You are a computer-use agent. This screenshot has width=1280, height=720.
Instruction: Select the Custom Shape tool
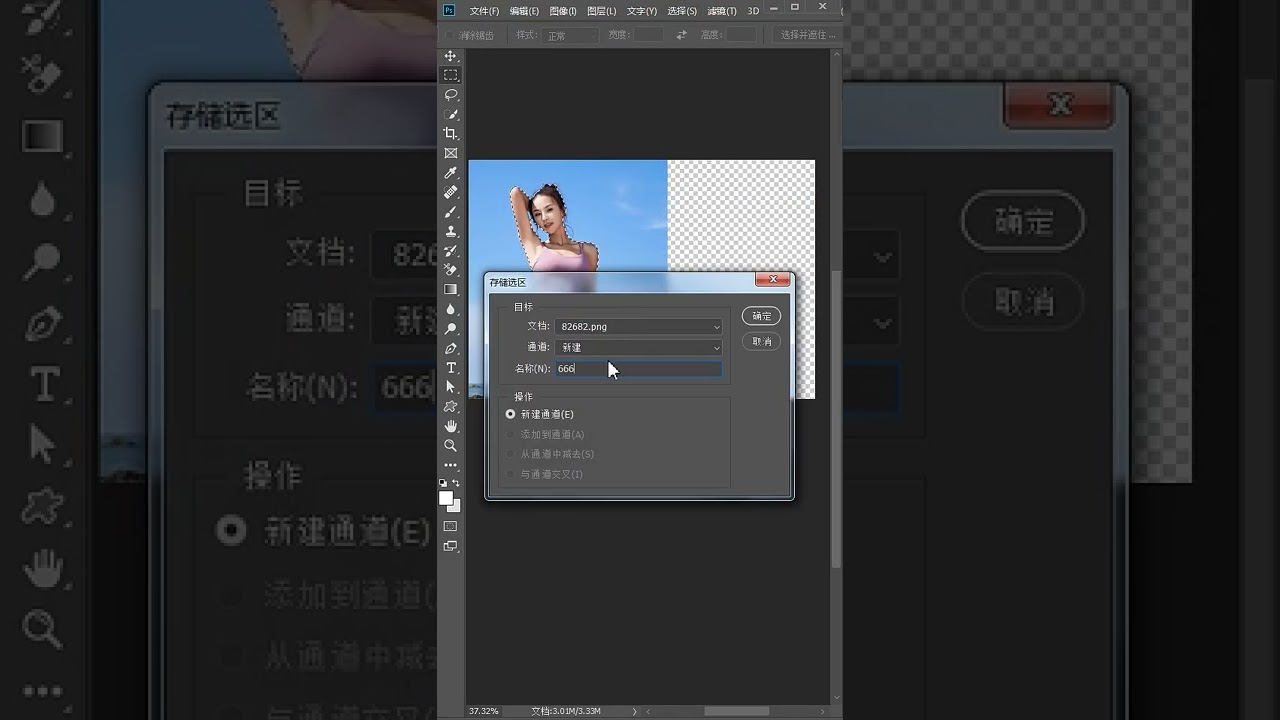pyautogui.click(x=451, y=407)
